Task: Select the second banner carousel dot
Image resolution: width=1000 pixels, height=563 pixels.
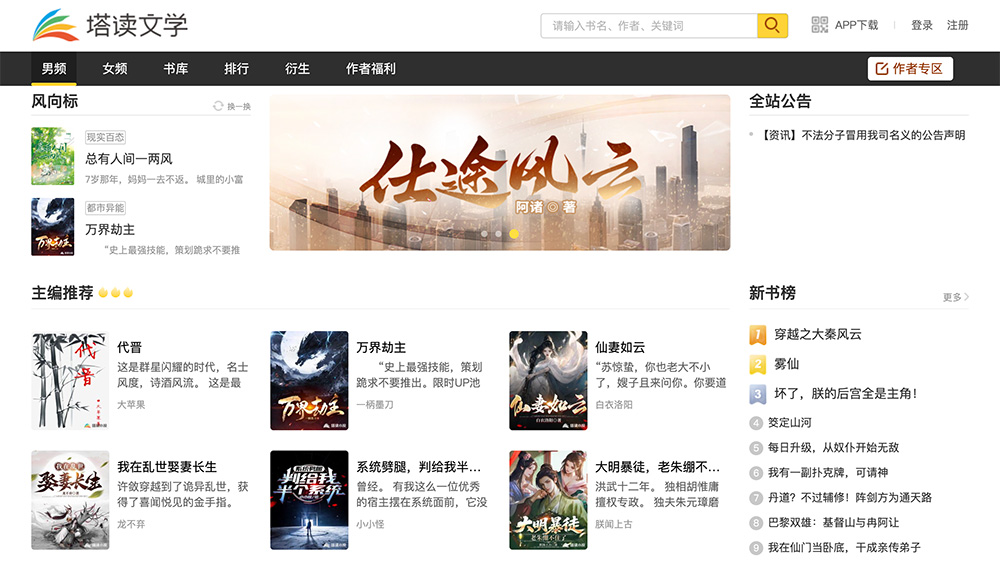Action: pyautogui.click(x=499, y=234)
